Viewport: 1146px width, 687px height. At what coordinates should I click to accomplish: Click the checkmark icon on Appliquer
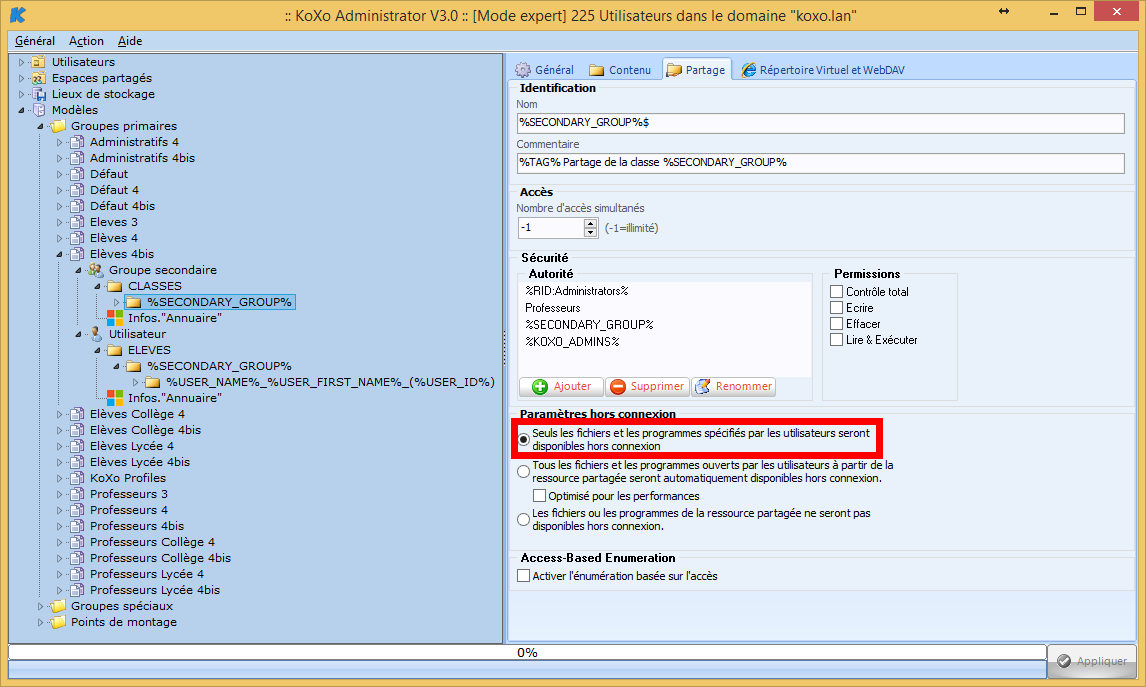tap(1064, 661)
